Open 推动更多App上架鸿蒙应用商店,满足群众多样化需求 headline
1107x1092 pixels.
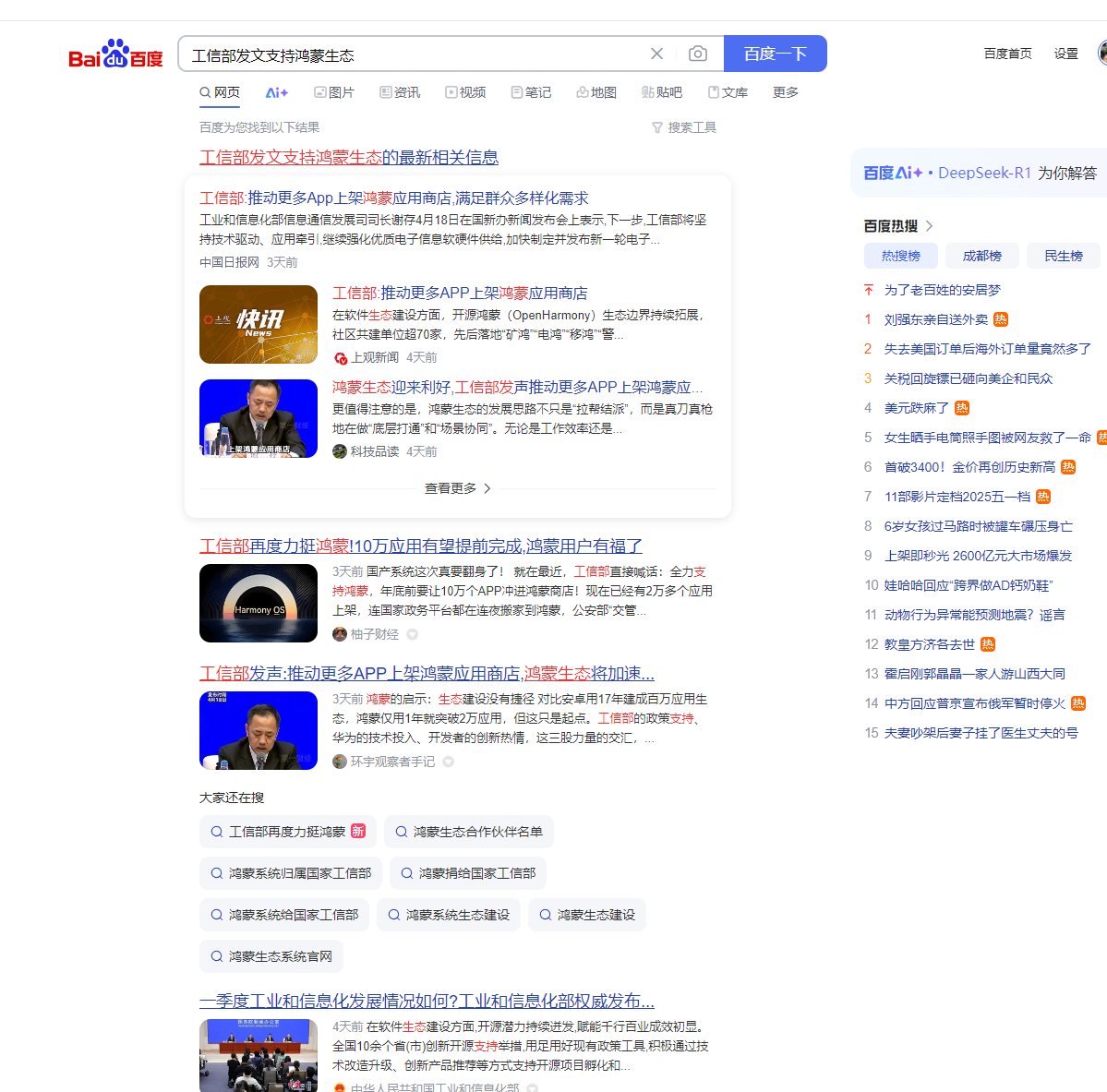coord(394,198)
